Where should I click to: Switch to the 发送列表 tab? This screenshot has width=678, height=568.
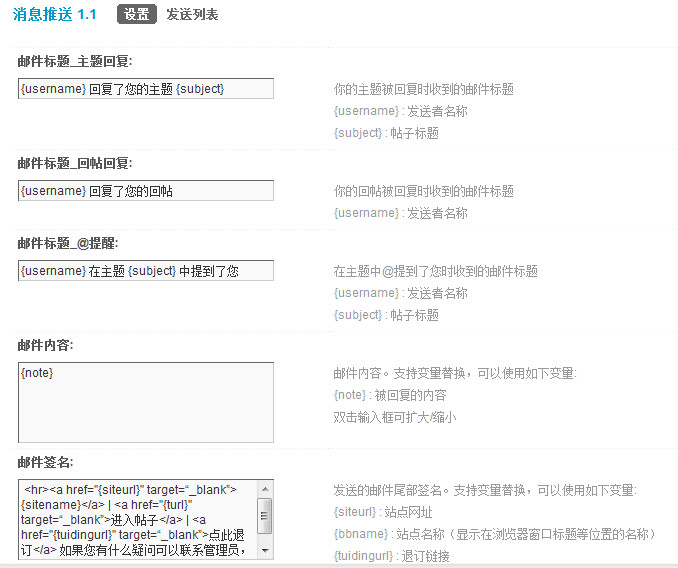pos(192,14)
